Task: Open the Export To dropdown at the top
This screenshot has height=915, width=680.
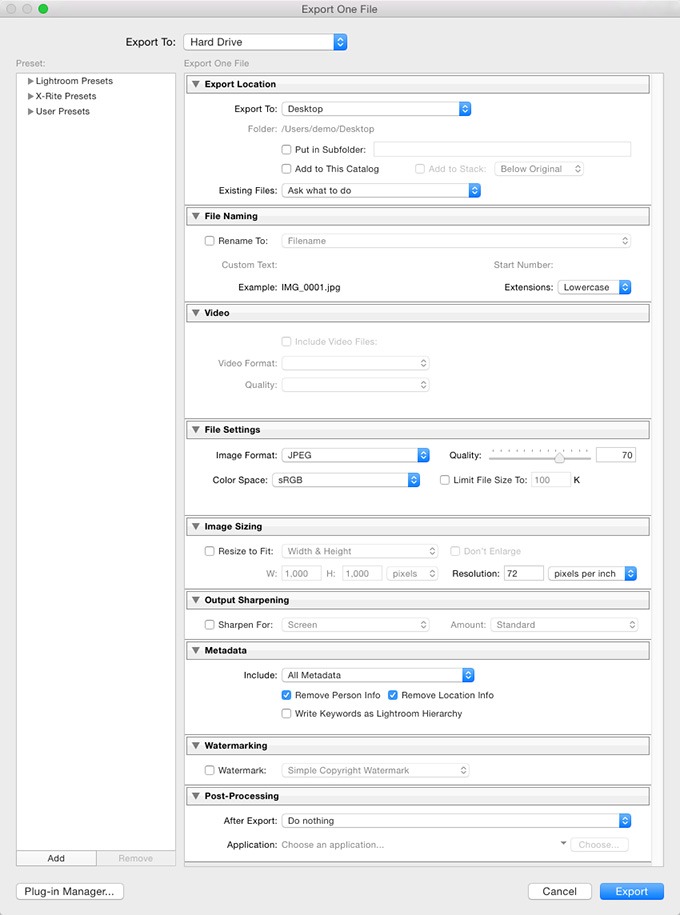Action: click(265, 42)
